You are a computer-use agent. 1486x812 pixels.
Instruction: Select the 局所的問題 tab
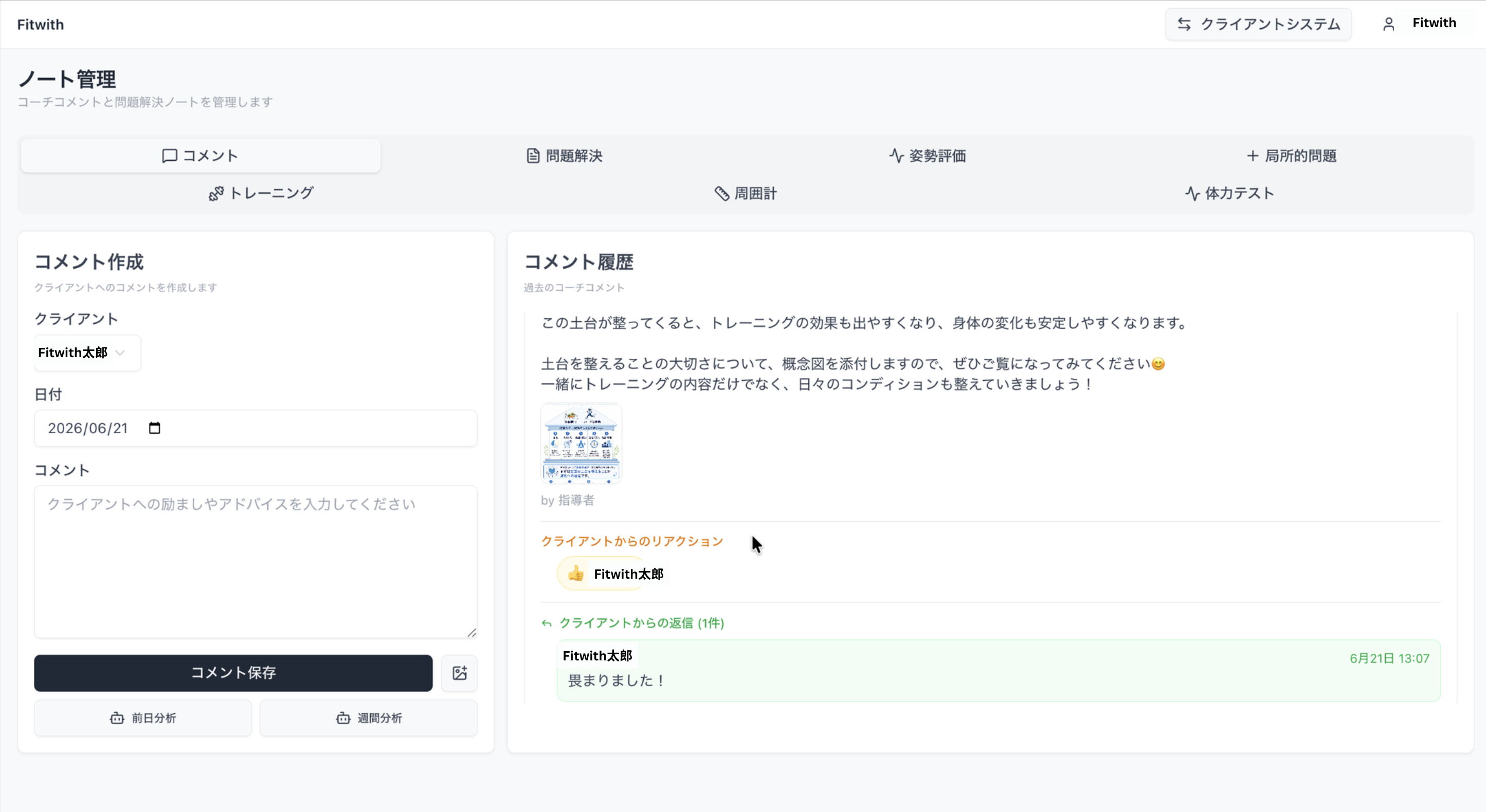point(1291,156)
